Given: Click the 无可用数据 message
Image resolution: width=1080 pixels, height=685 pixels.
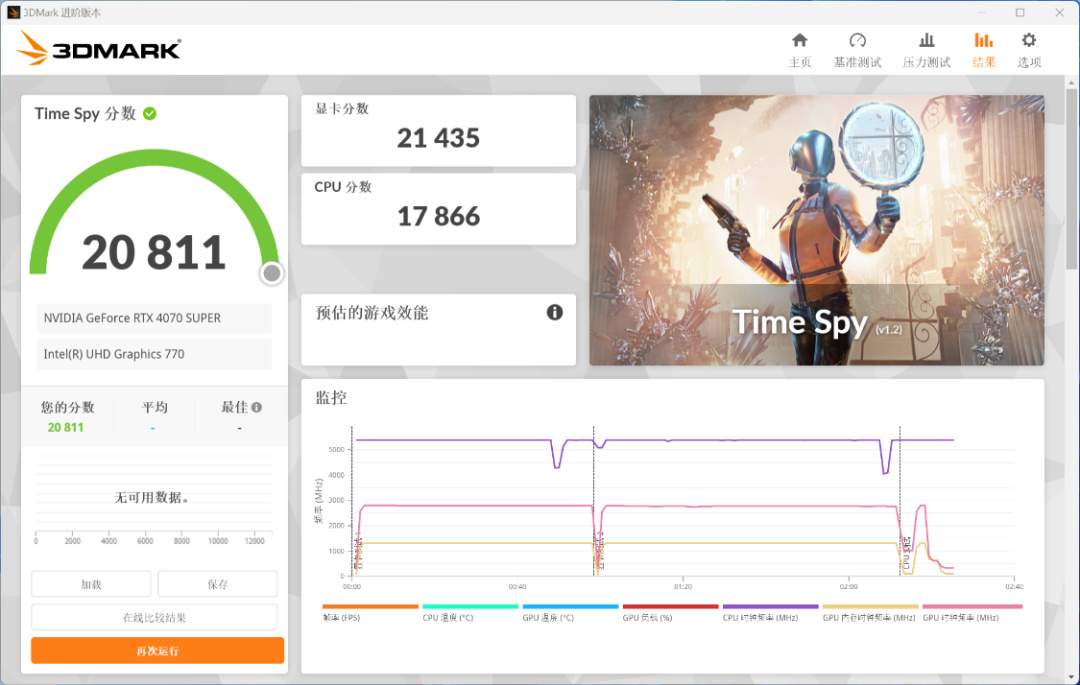Looking at the screenshot, I should (x=152, y=497).
